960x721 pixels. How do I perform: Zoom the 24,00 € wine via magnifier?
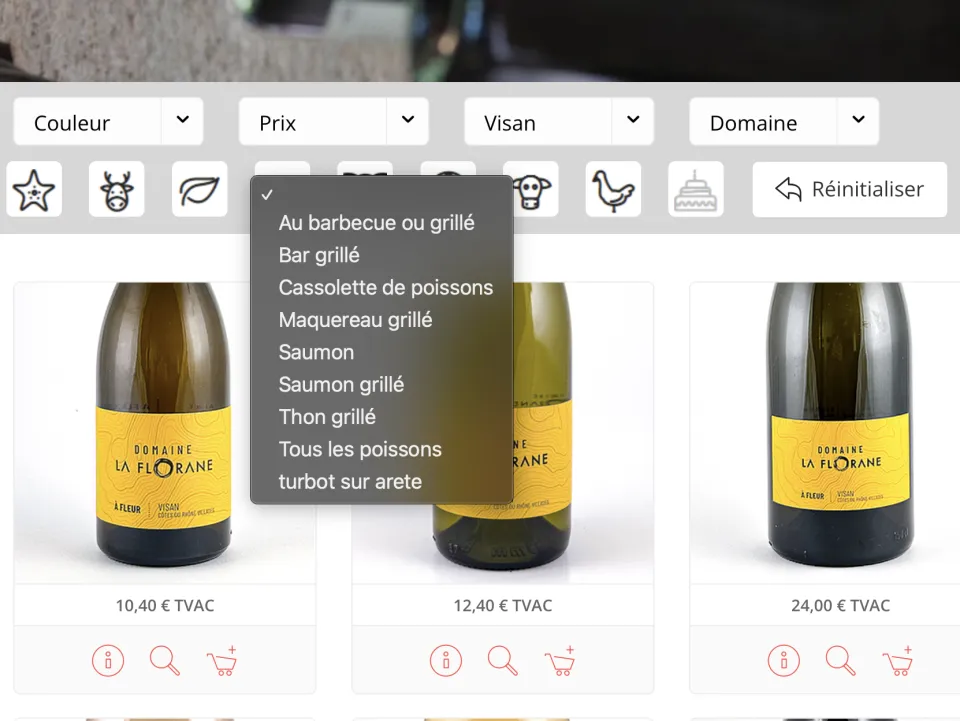841,660
